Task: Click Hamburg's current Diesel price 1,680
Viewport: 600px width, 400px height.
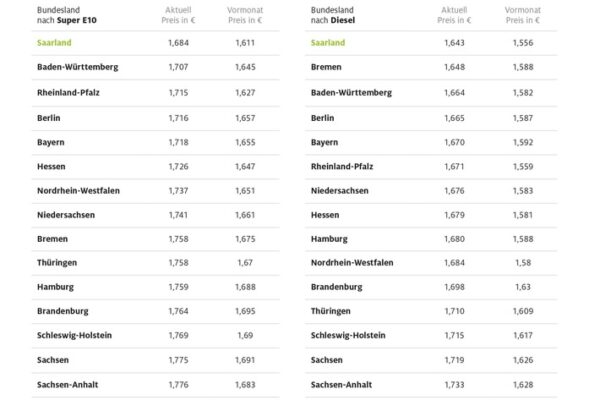Action: click(457, 239)
